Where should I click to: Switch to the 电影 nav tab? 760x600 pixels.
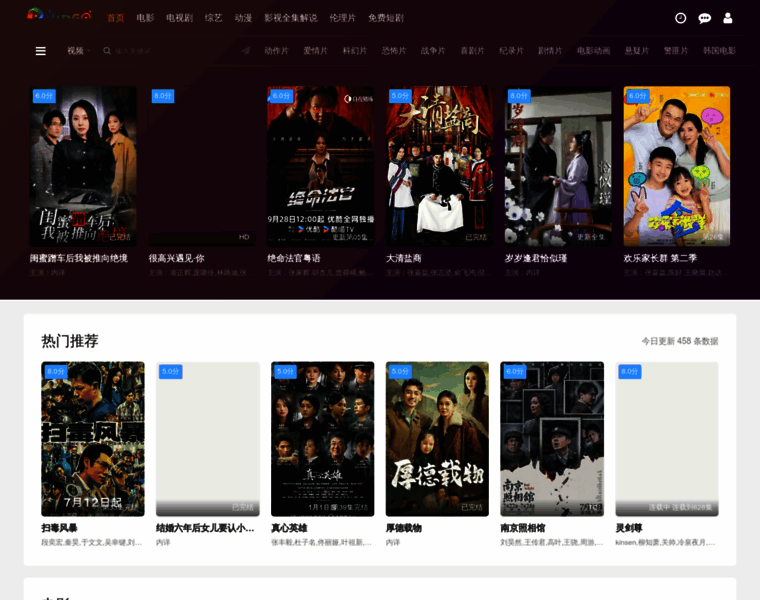(145, 18)
